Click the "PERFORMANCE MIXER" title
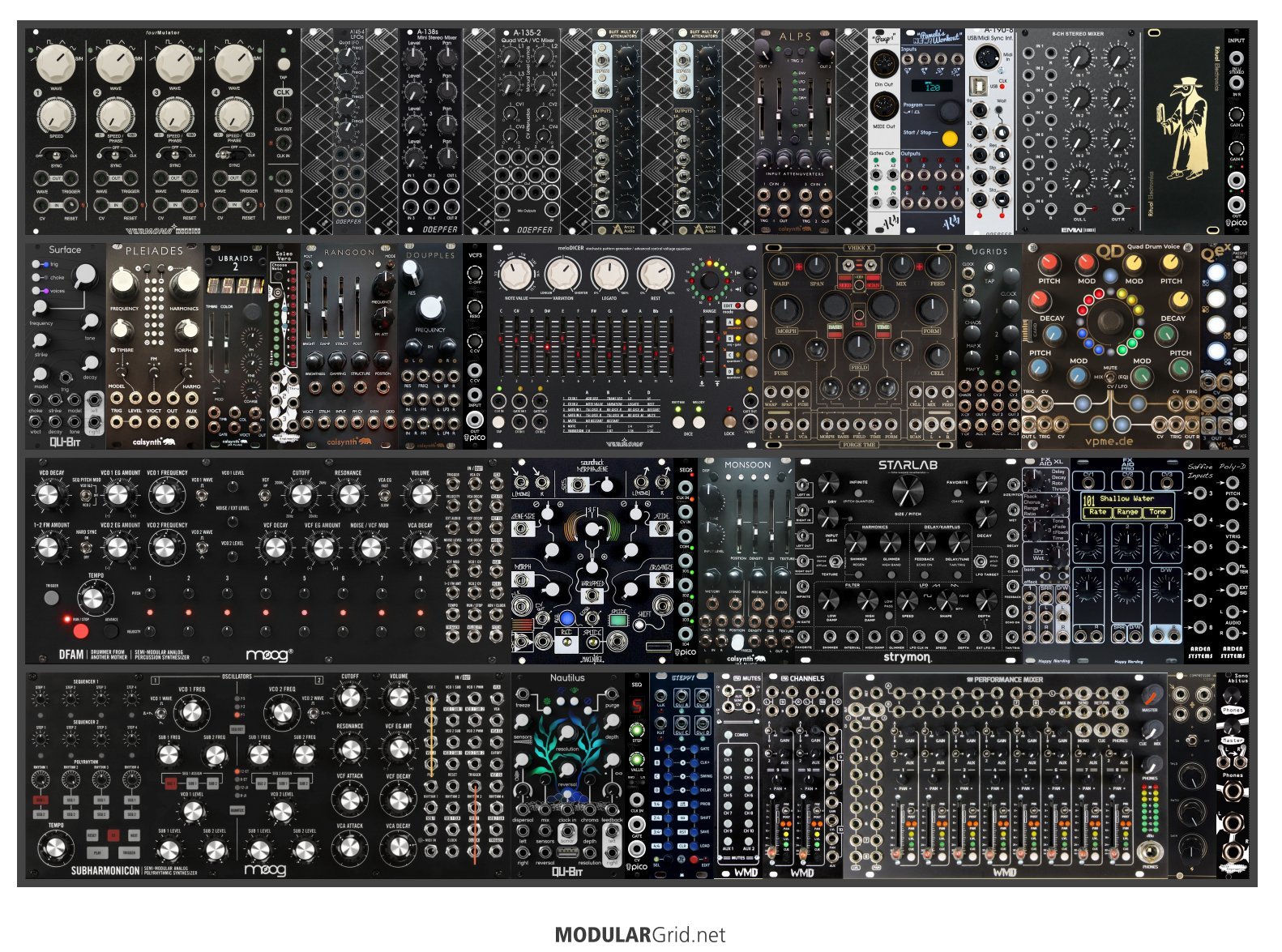This screenshot has height=952, width=1282. (x=1008, y=679)
